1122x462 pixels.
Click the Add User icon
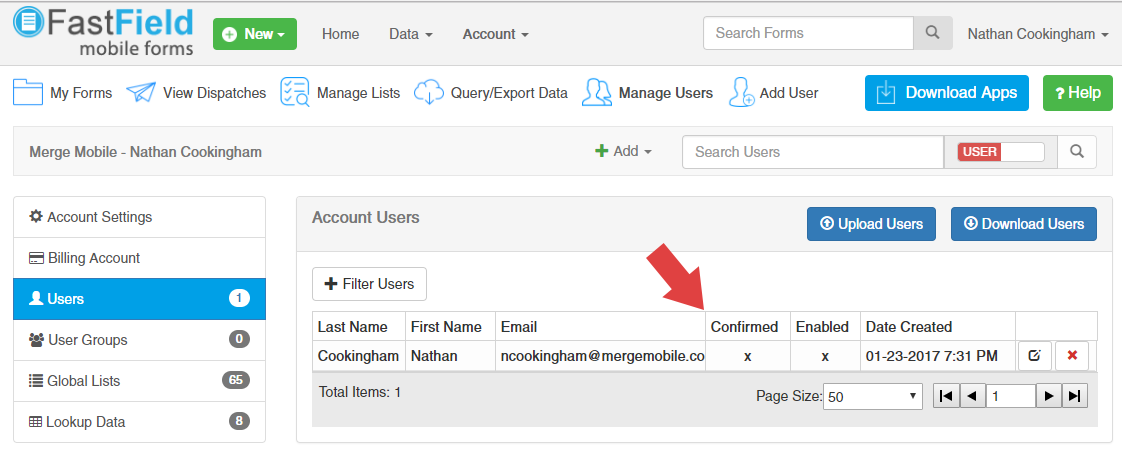741,92
